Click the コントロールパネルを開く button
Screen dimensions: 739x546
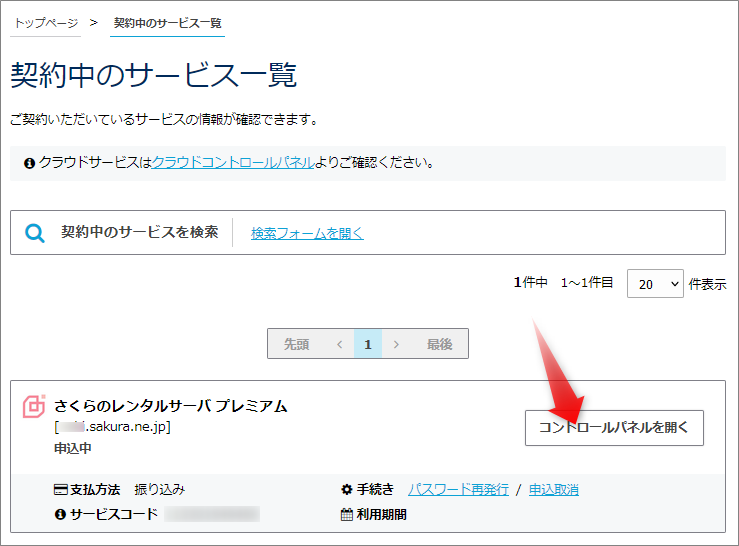(614, 427)
